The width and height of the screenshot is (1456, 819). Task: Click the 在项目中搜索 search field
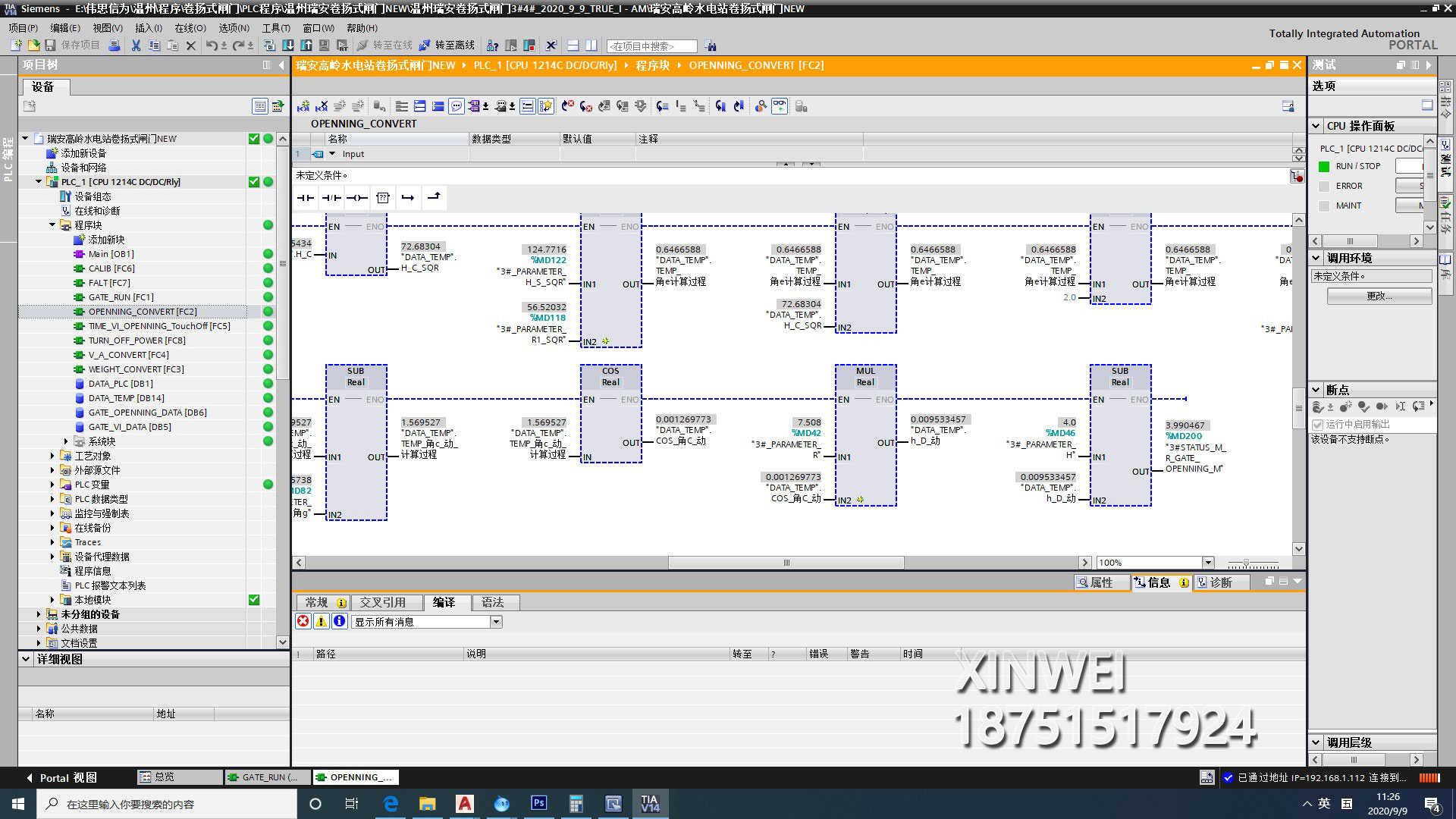point(651,46)
